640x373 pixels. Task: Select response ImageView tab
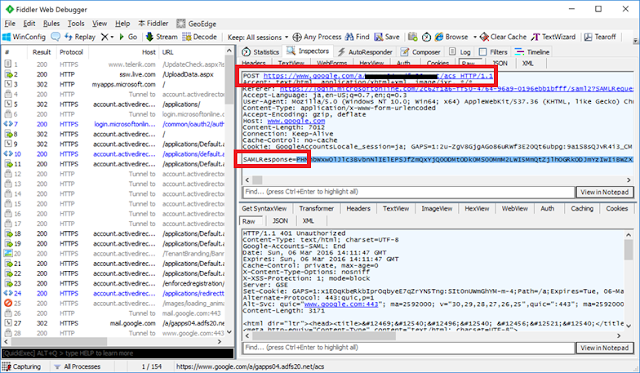coord(437,209)
